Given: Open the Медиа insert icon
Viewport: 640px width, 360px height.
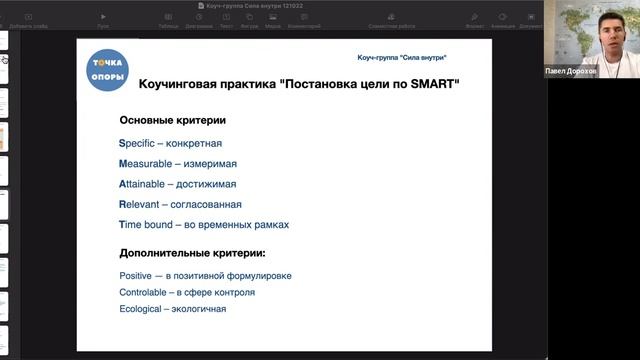Looking at the screenshot, I should coord(273,17).
